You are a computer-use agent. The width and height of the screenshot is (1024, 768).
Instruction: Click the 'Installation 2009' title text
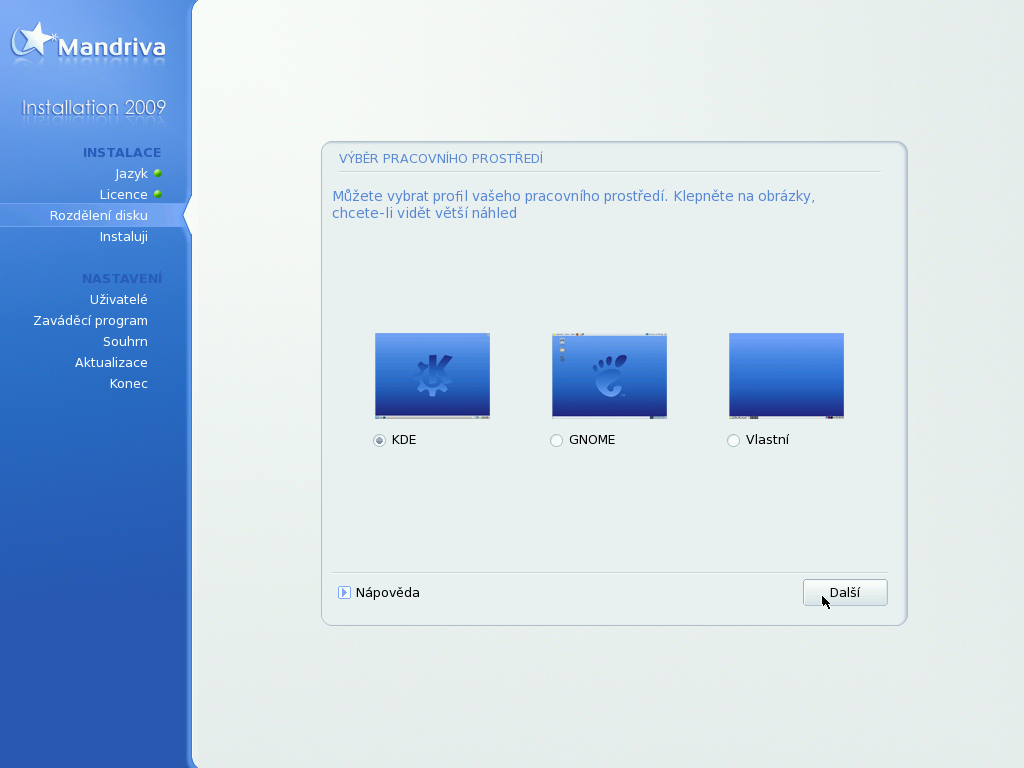[94, 107]
